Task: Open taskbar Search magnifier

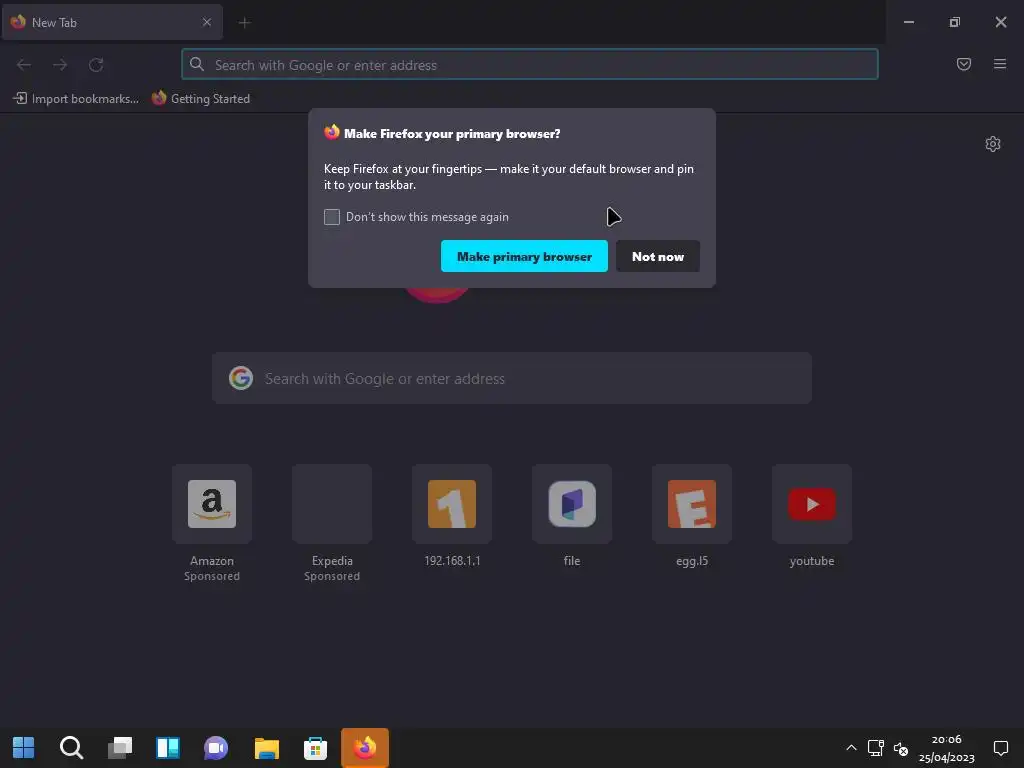Action: pyautogui.click(x=71, y=748)
